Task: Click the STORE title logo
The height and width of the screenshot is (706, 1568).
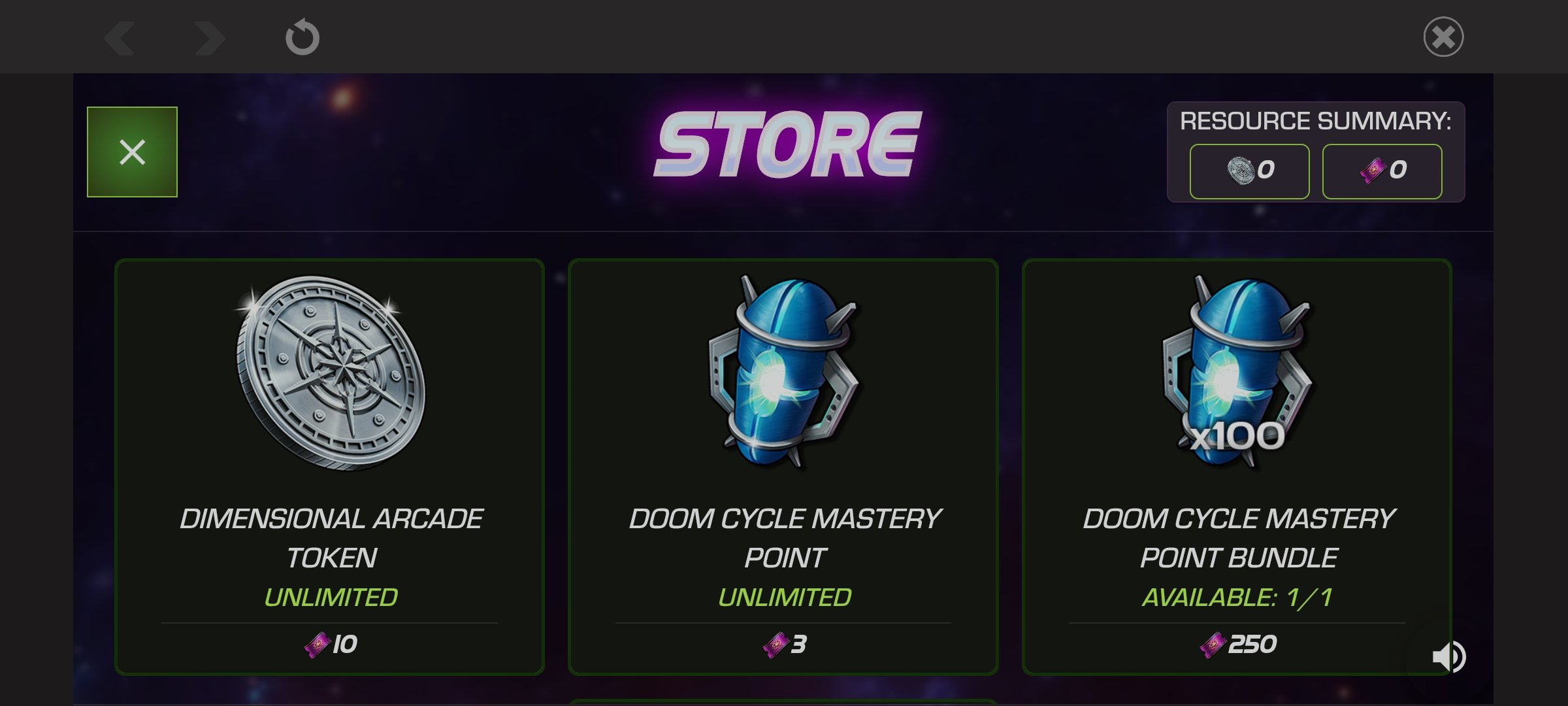Action: [787, 144]
